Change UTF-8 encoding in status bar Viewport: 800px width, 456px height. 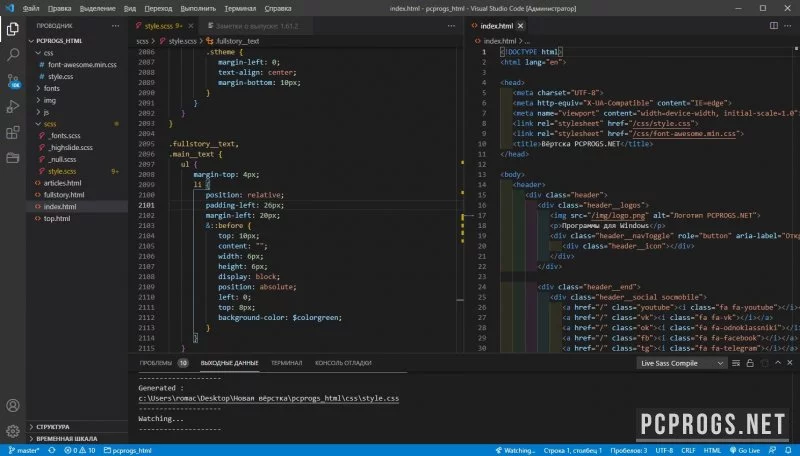(664, 450)
